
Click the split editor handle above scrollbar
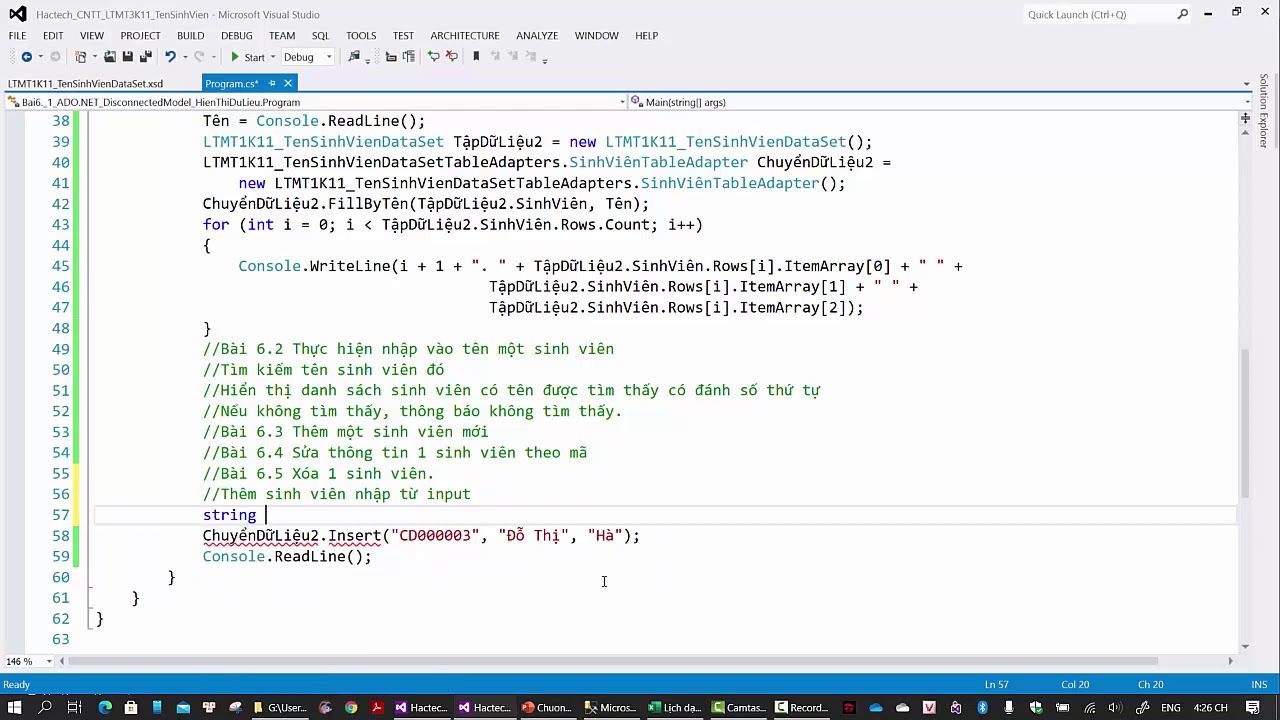click(x=1245, y=118)
